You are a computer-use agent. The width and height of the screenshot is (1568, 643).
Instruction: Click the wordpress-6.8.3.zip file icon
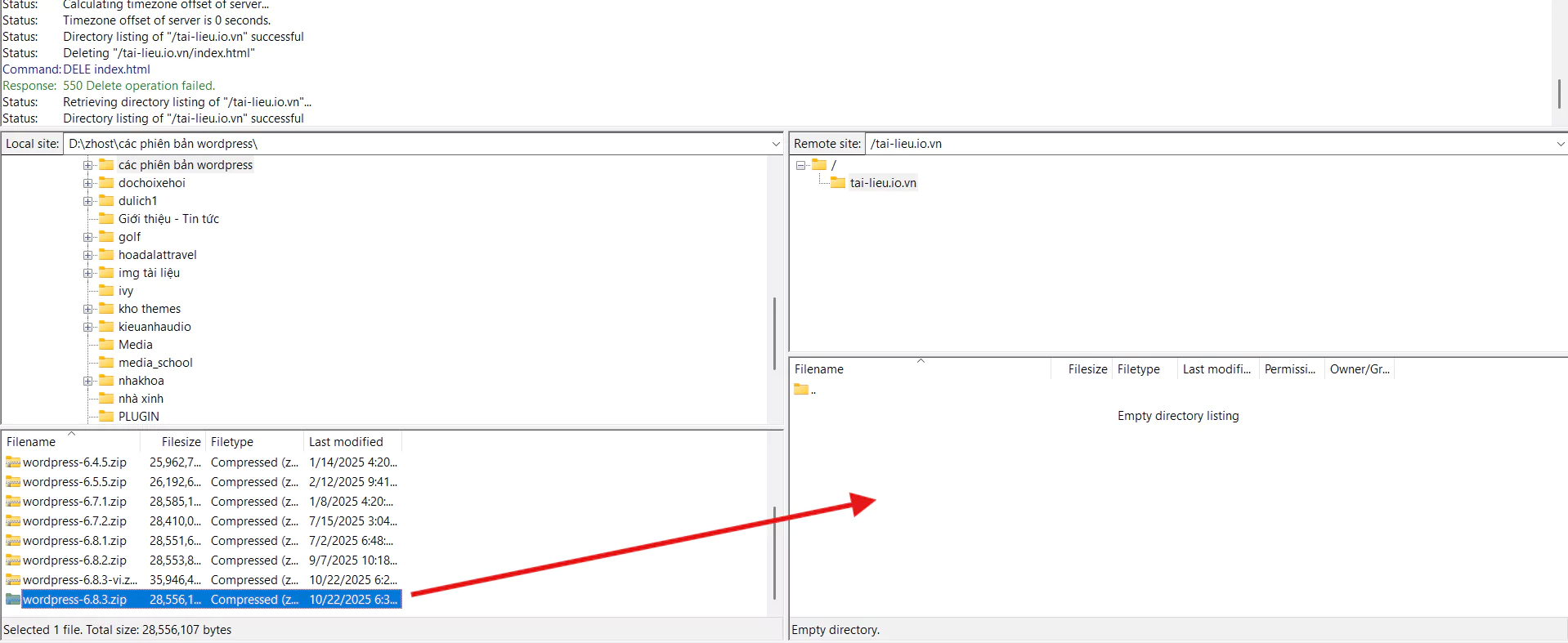[13, 600]
